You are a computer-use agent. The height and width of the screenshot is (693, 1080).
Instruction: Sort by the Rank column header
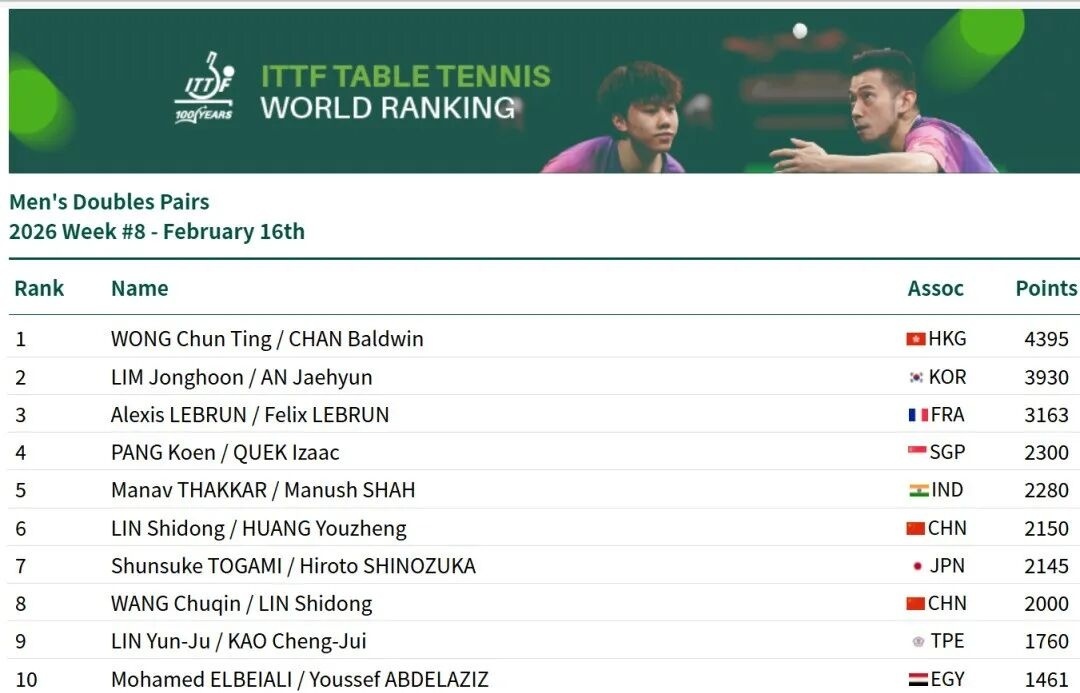[x=39, y=289]
